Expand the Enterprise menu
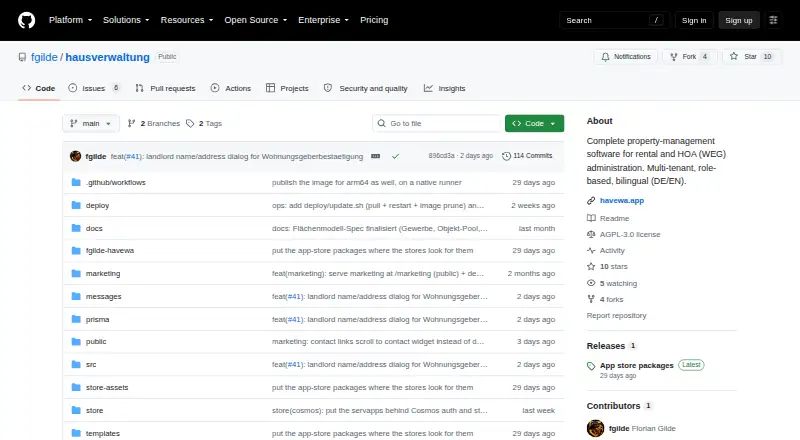The width and height of the screenshot is (800, 440). [323, 20]
